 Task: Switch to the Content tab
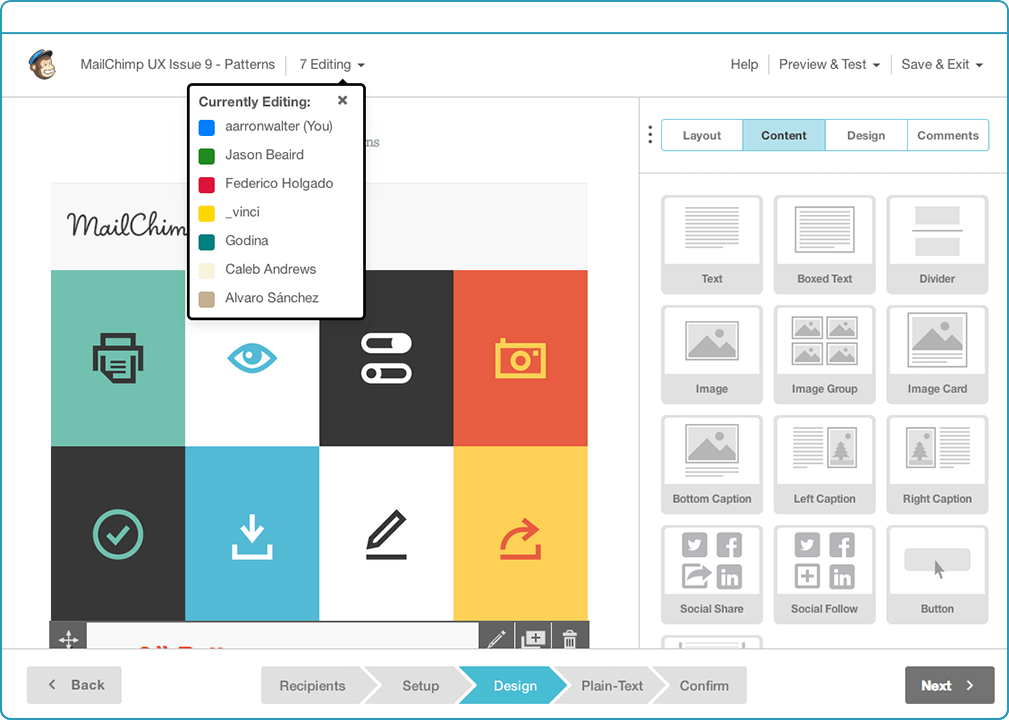(784, 135)
